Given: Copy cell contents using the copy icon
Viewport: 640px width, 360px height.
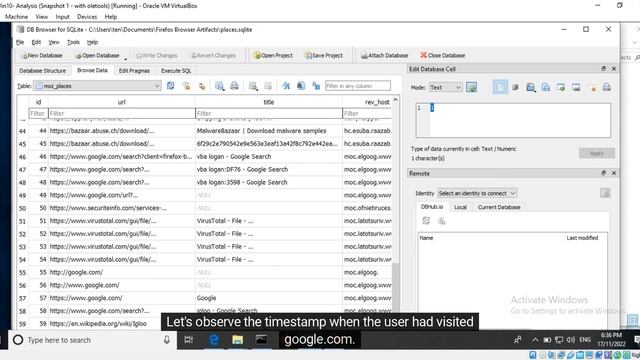Looking at the screenshot, I should [x=546, y=87].
